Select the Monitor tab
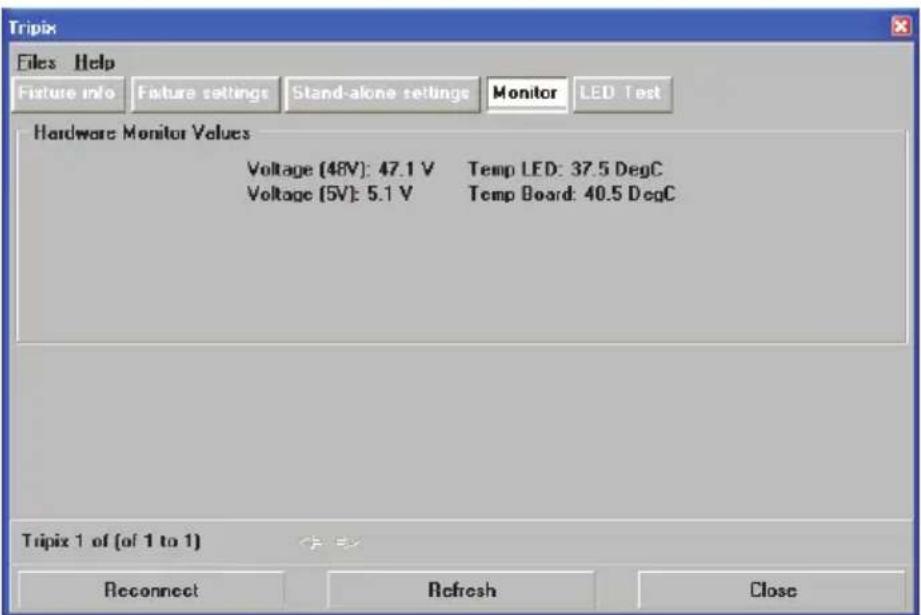 [526, 94]
